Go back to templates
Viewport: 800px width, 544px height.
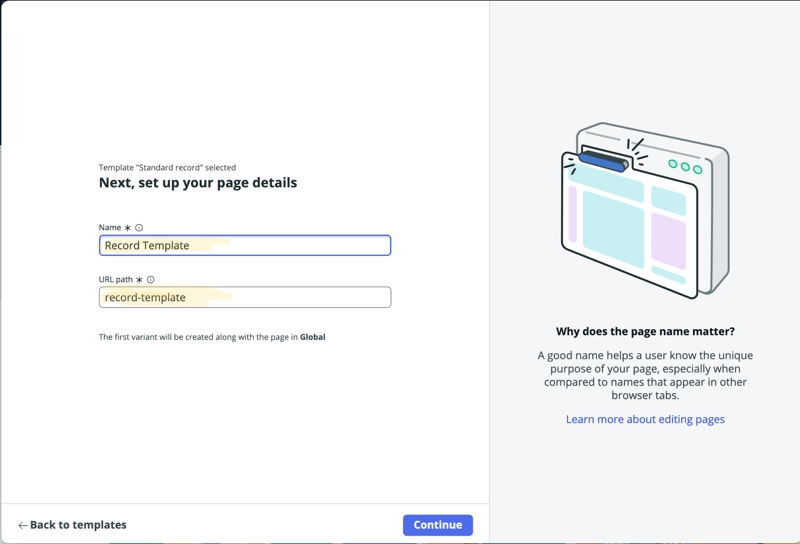pyautogui.click(x=78, y=525)
